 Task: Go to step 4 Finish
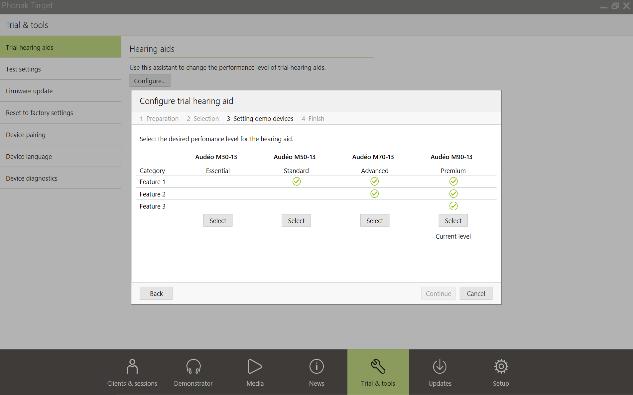coord(313,118)
